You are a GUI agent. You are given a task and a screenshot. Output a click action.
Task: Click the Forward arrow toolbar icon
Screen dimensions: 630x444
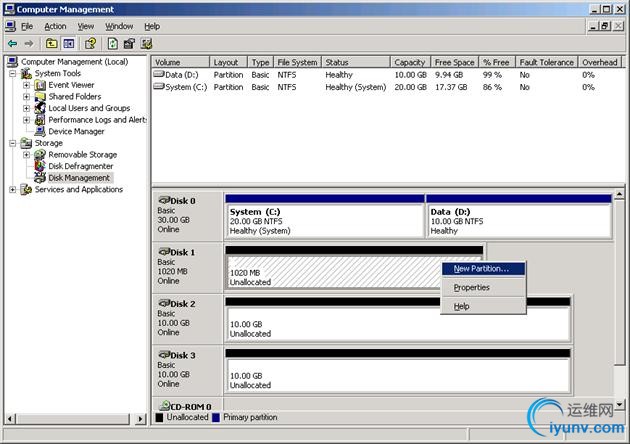pyautogui.click(x=29, y=43)
